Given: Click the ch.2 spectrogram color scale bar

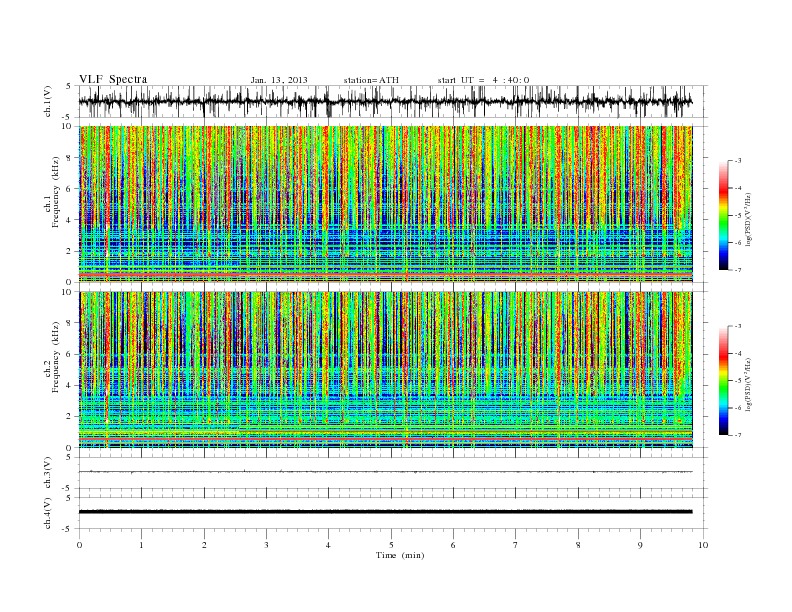Looking at the screenshot, I should click(x=723, y=380).
